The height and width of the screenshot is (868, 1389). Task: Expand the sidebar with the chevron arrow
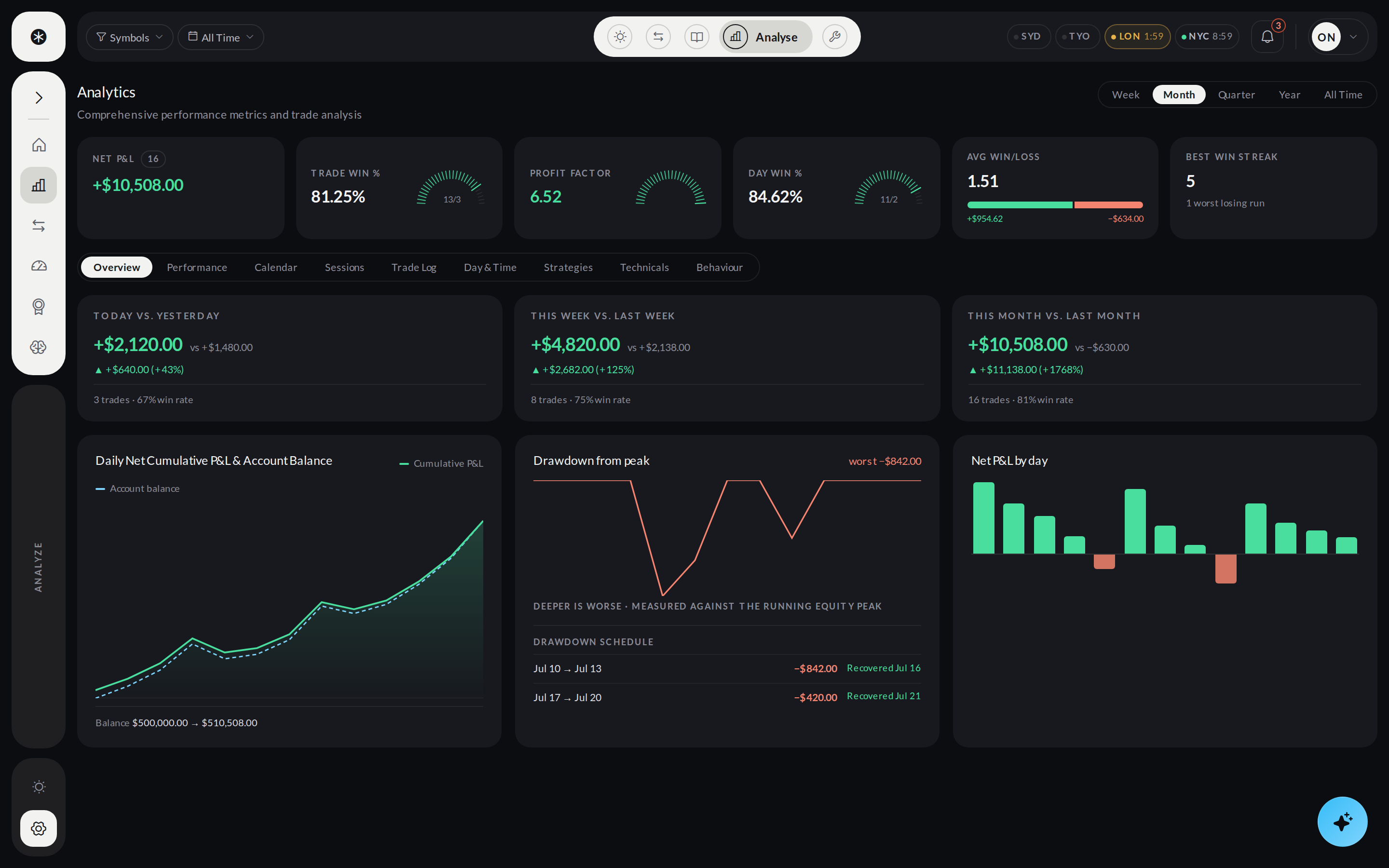coord(39,97)
